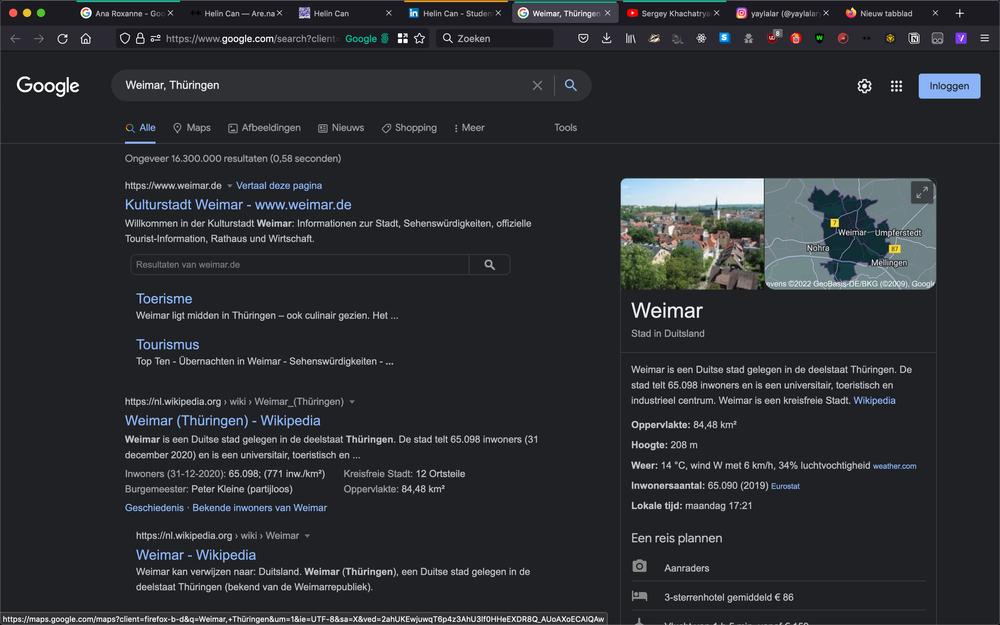The width and height of the screenshot is (1000, 625).
Task: Show site security via the padlock icon
Action: point(140,39)
